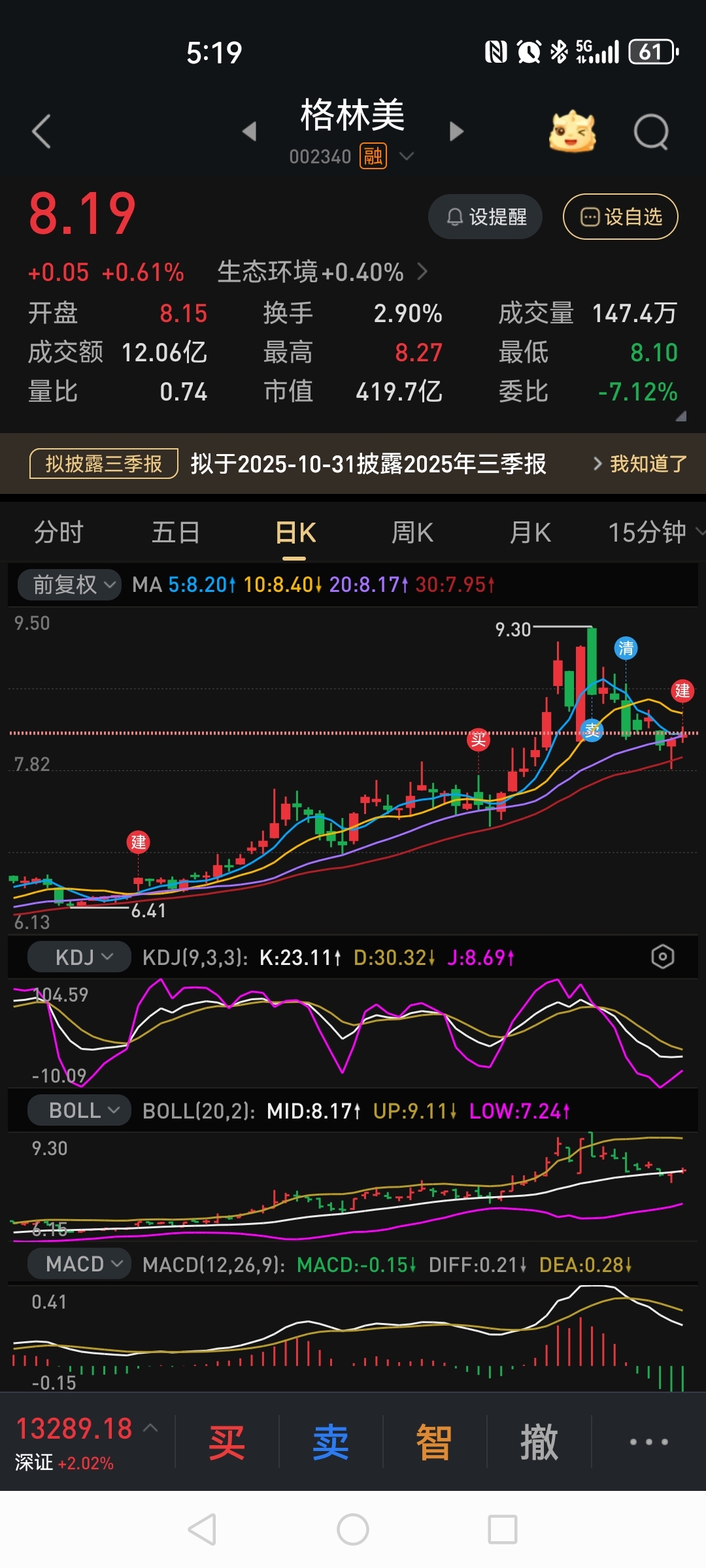Tap the red 买 marker on chart

coord(479,739)
